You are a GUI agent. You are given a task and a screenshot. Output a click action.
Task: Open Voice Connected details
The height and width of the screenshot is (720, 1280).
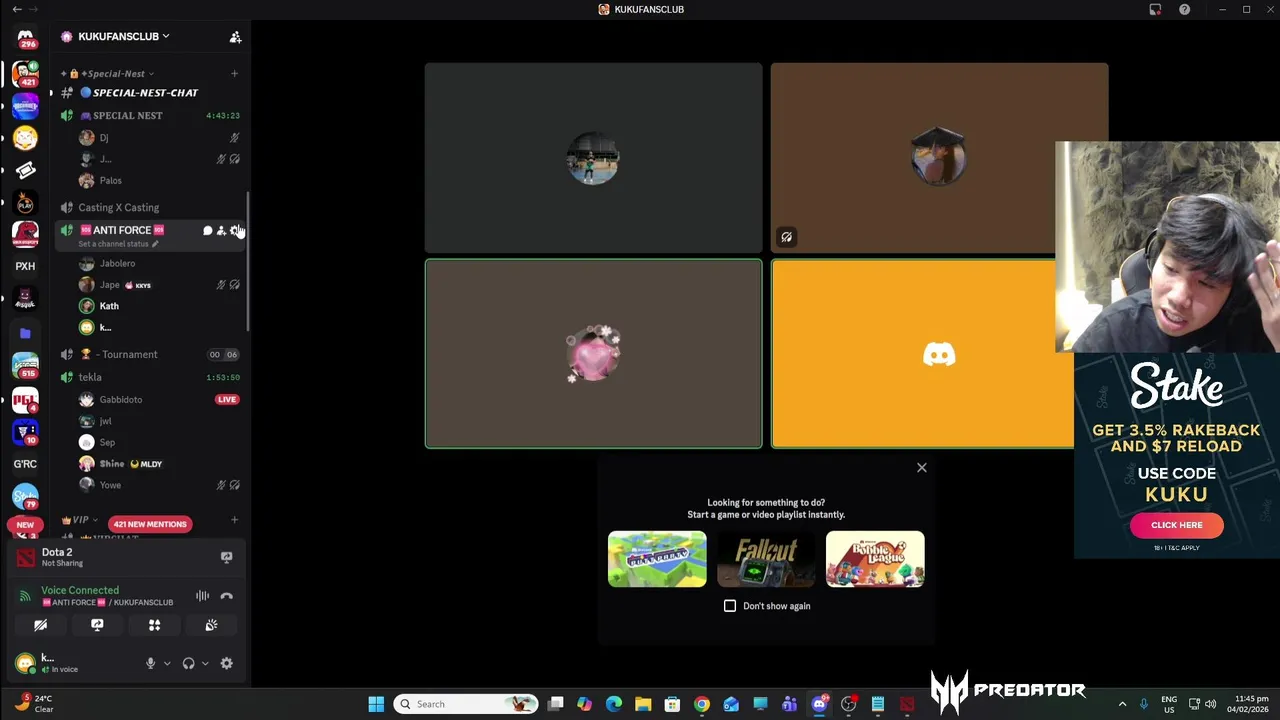[80, 591]
